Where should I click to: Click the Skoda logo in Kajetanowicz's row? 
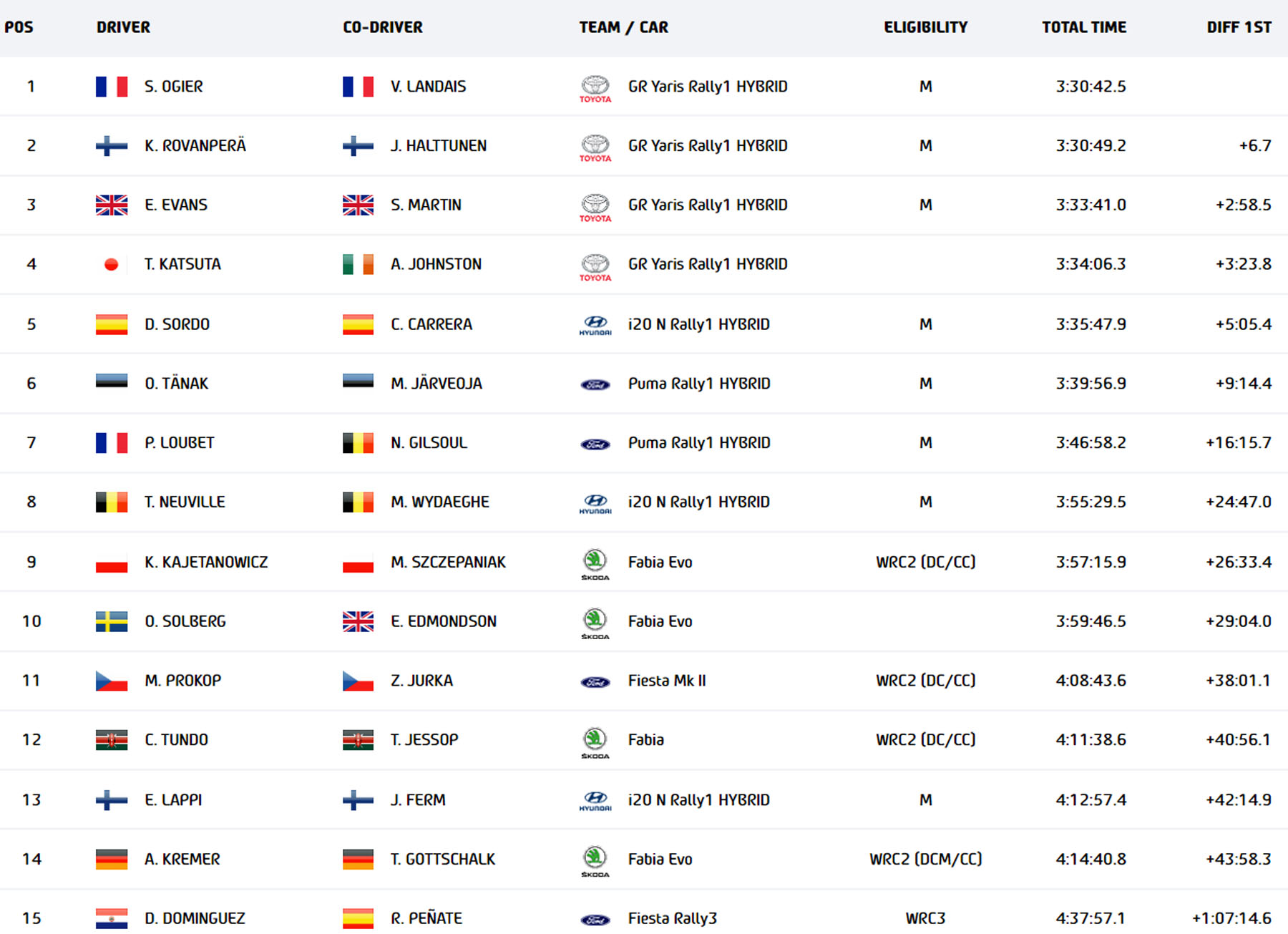point(595,564)
